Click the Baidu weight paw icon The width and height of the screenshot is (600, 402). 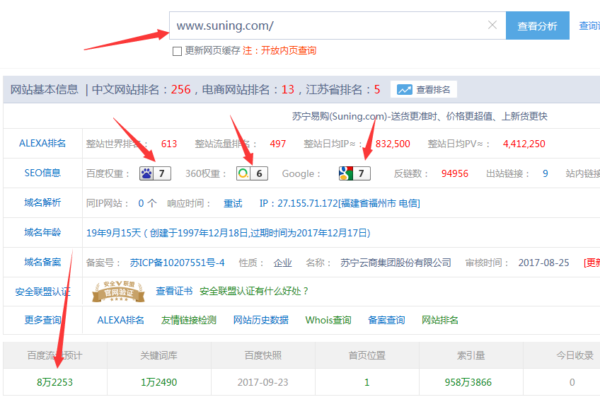pyautogui.click(x=146, y=173)
